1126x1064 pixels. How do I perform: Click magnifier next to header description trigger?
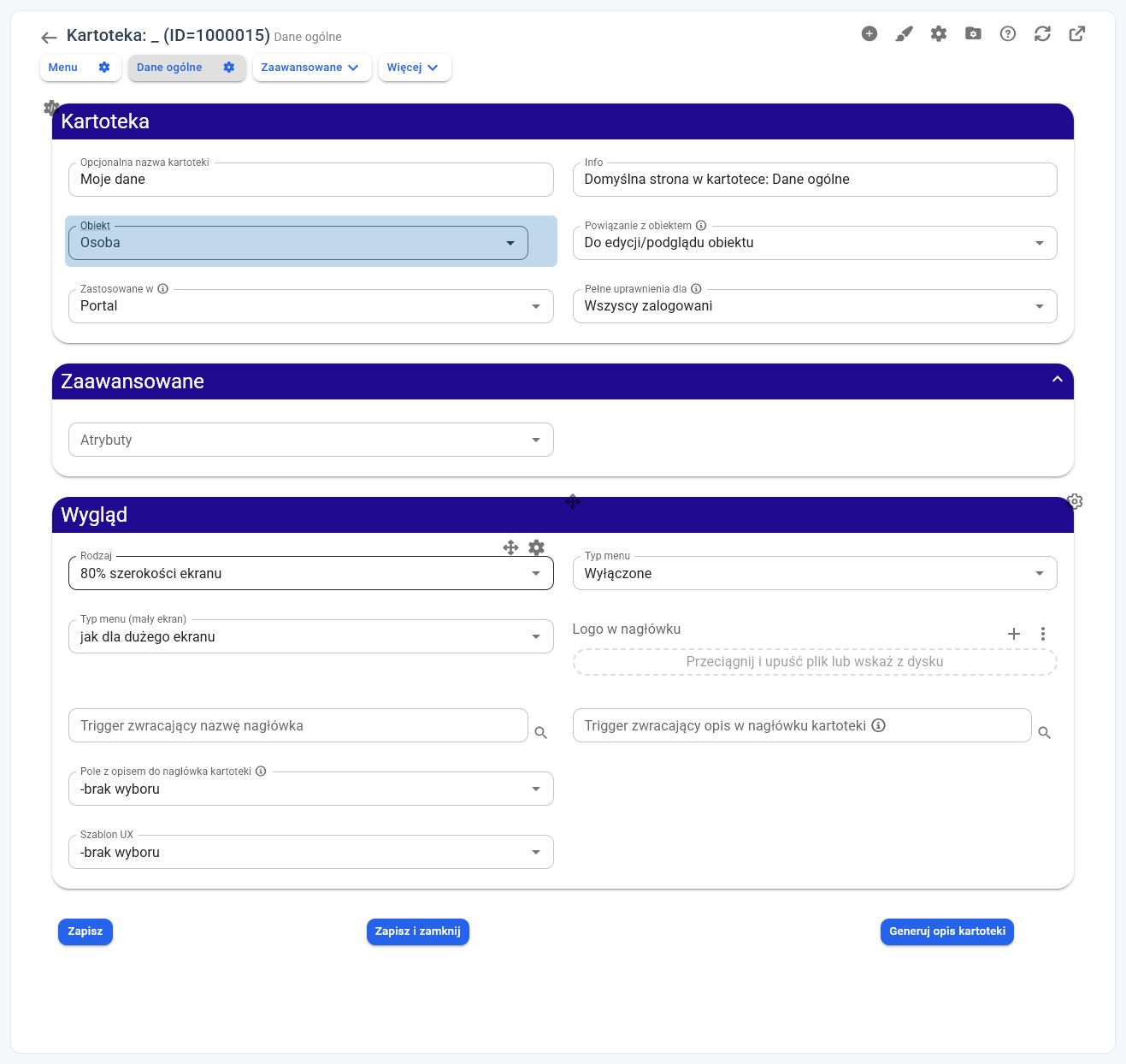tap(1045, 733)
